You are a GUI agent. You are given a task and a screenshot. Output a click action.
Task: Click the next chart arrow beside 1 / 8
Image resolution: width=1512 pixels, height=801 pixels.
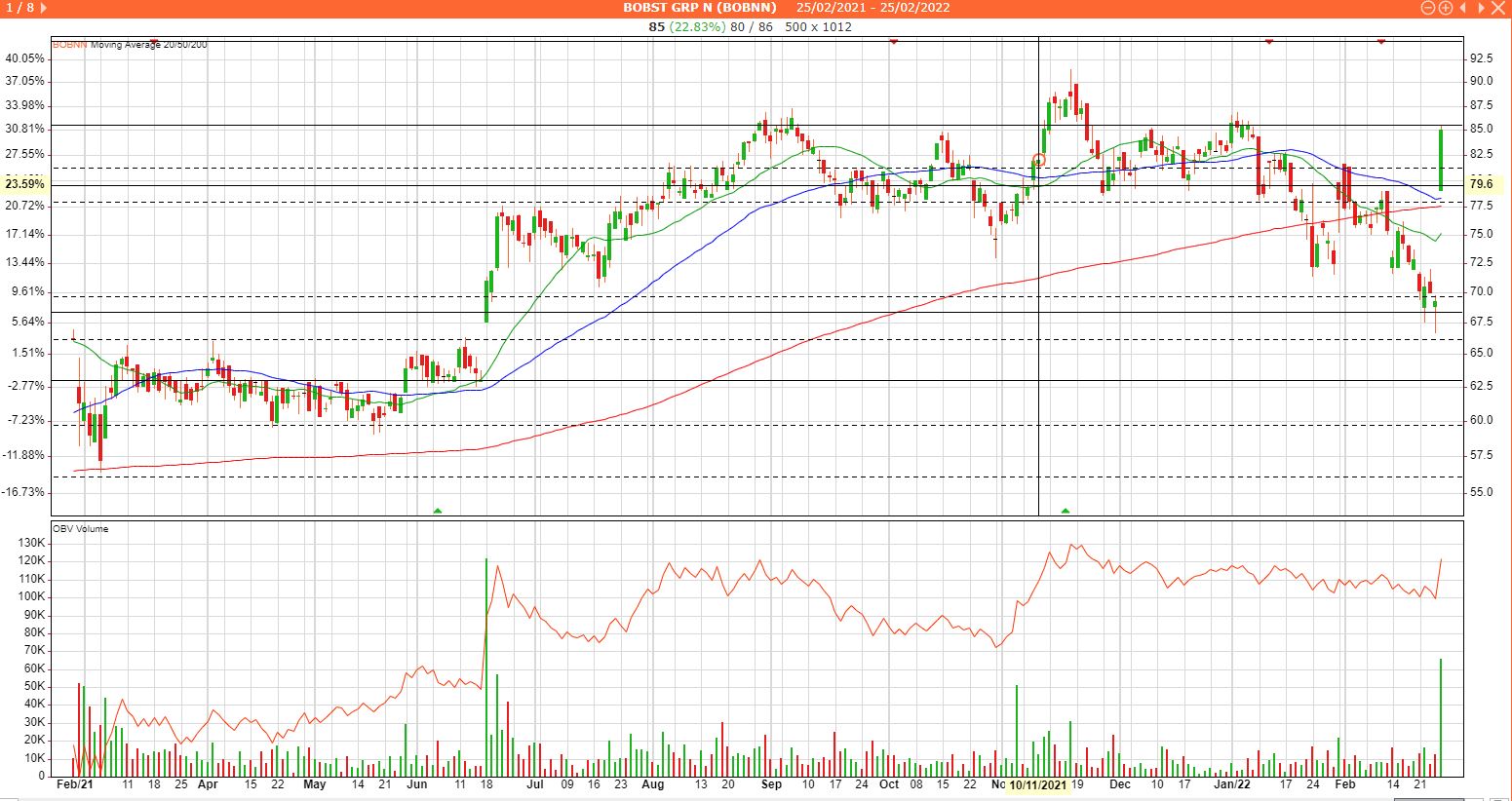43,8
